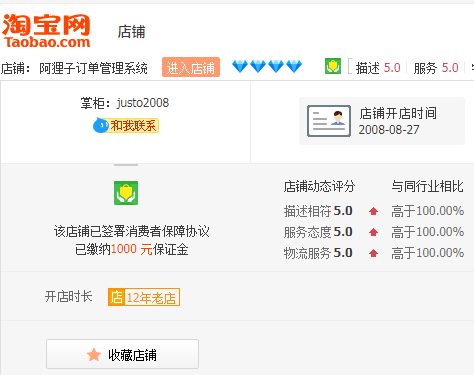Click 高于100.00% in the 服务态度 row

point(428,232)
